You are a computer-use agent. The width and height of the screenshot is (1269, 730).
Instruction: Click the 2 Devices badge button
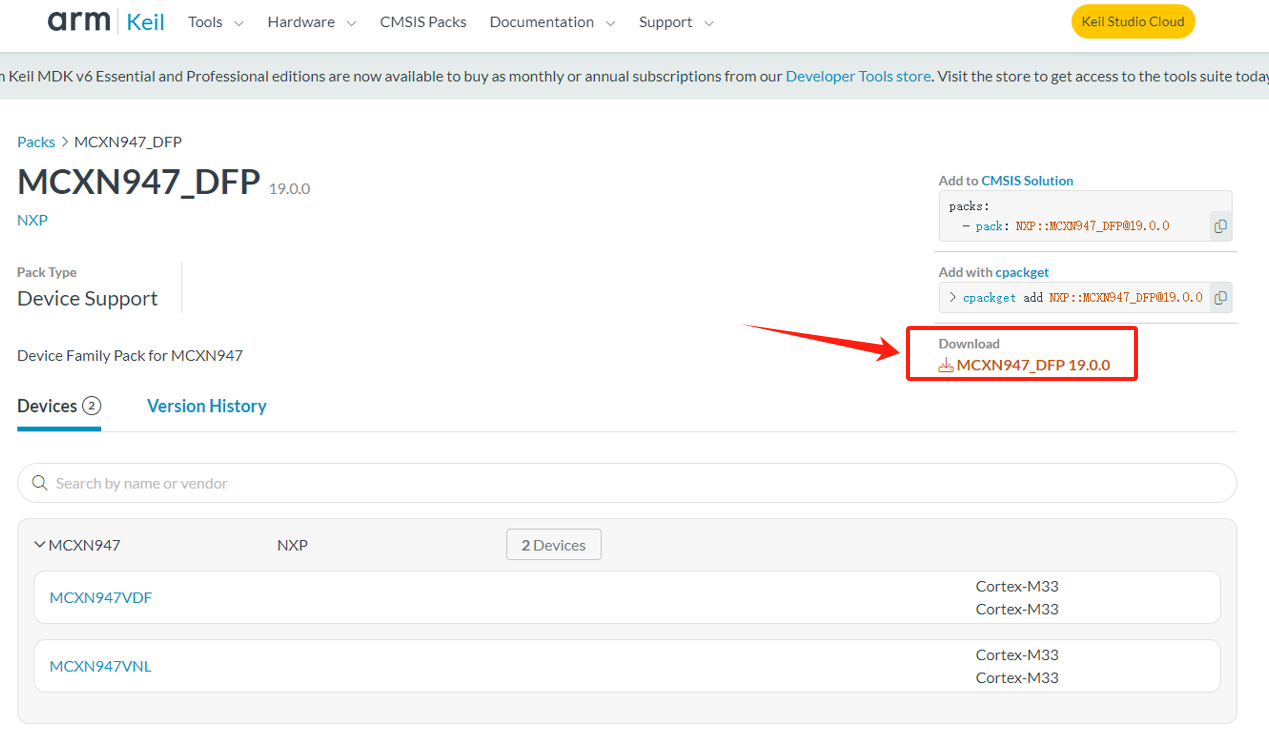[x=553, y=545]
